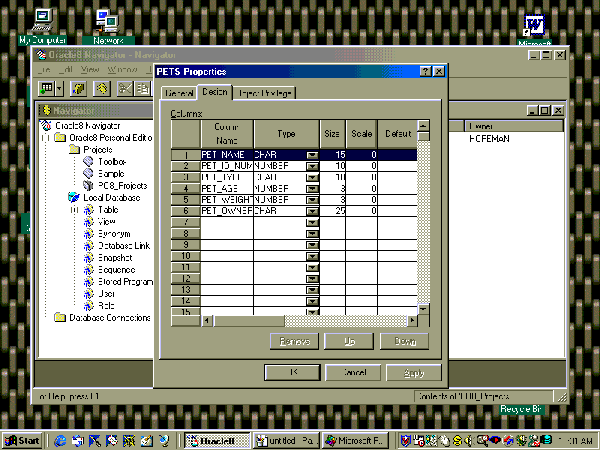Screen dimensions: 600x450
Task: Click the new object toolbar icon
Action: 47,89
